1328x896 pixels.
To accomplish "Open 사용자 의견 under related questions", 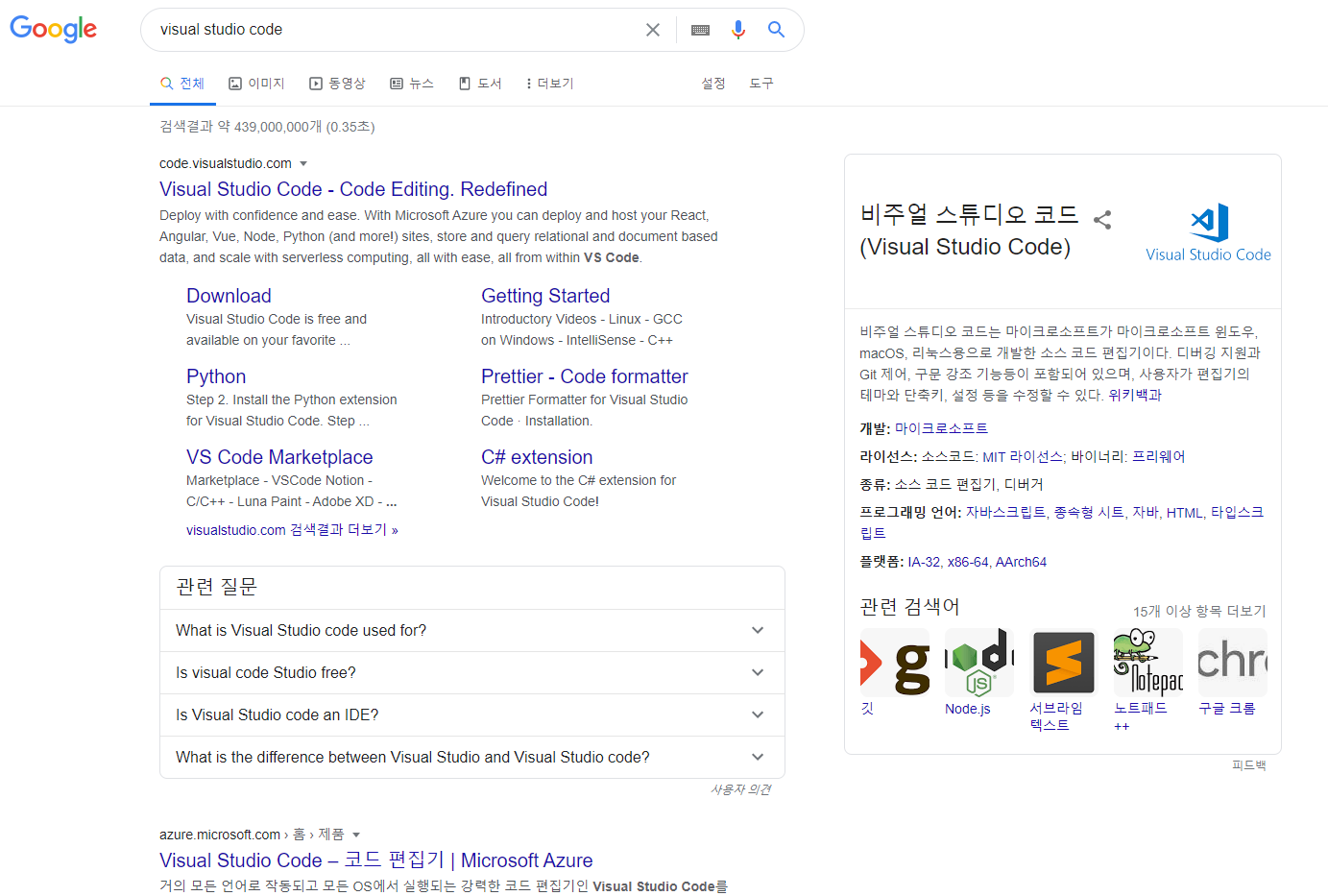I will (x=740, y=789).
